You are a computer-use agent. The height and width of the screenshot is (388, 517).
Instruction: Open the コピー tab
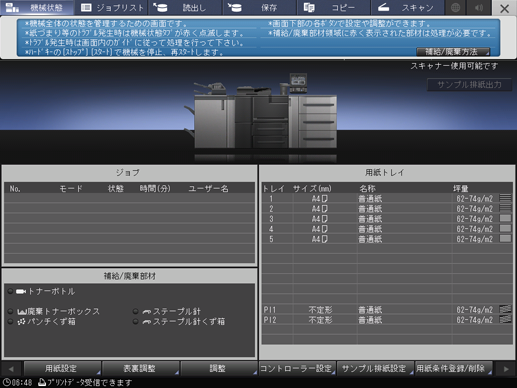(333, 8)
